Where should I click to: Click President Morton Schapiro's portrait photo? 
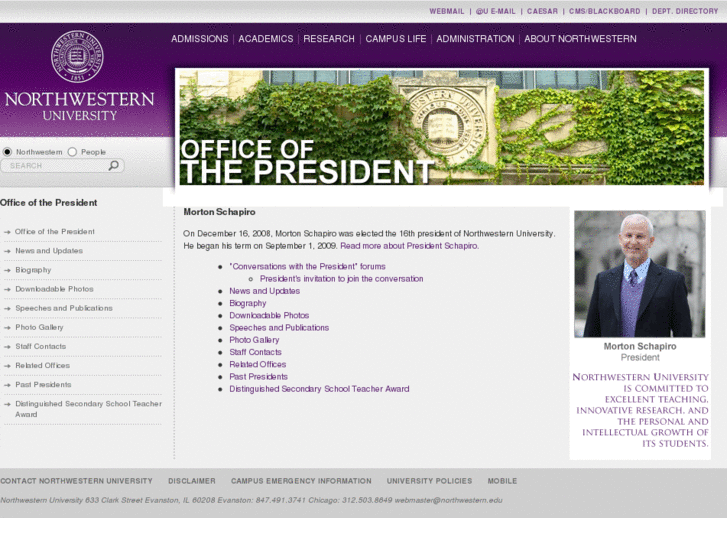point(639,274)
